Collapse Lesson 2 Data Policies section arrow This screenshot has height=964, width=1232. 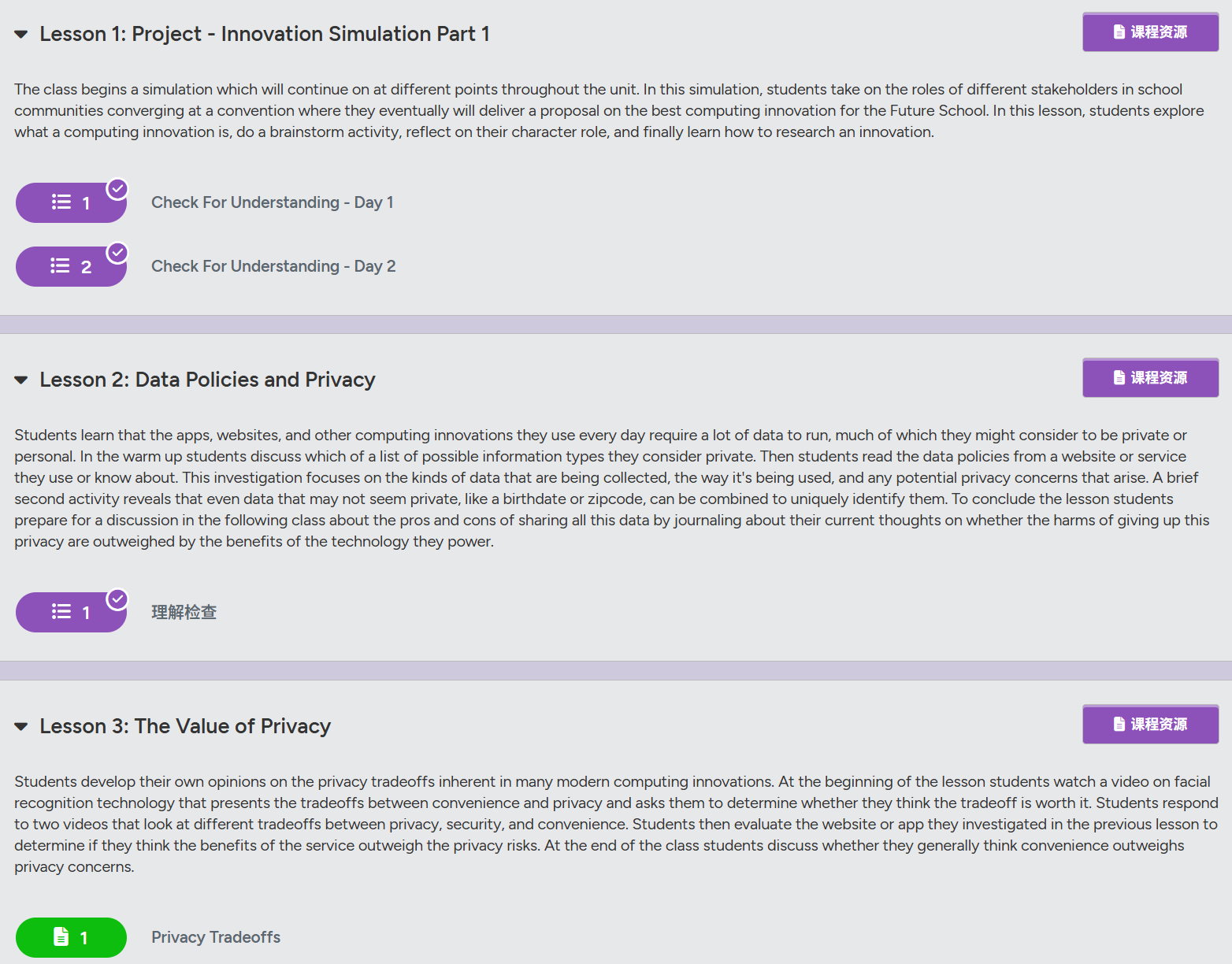[x=21, y=380]
